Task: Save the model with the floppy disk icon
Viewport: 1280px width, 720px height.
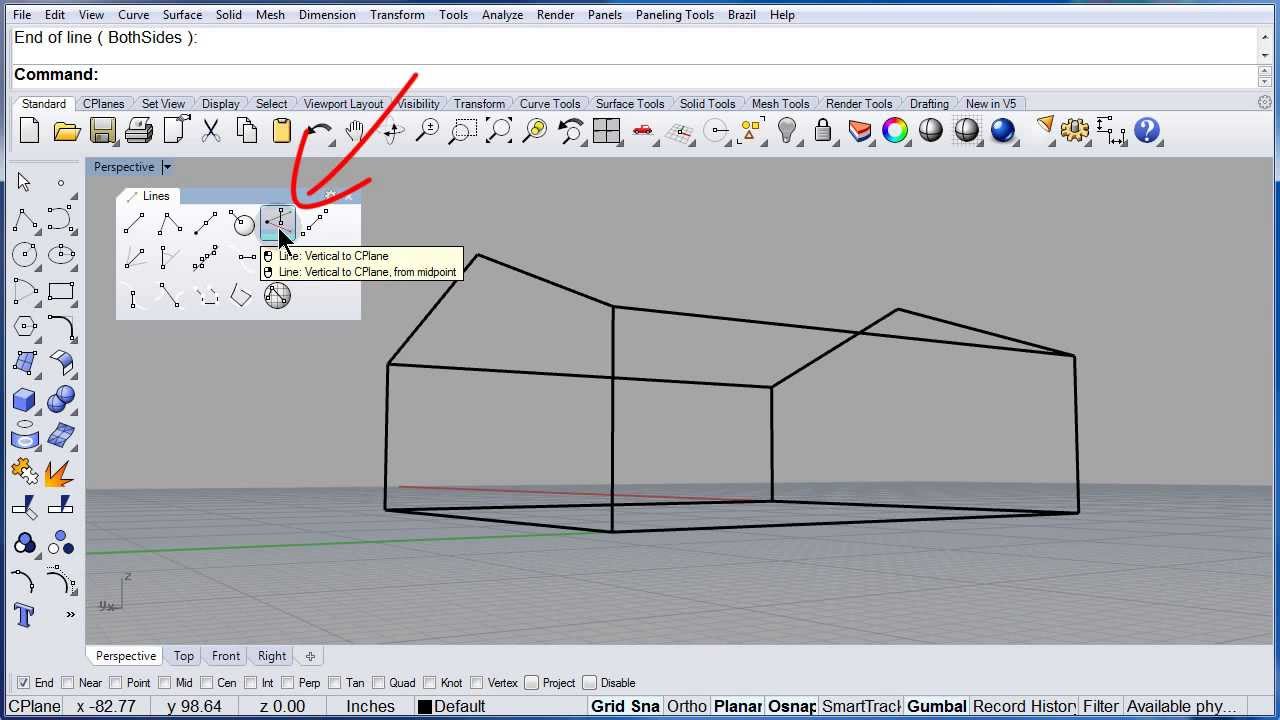Action: click(x=102, y=131)
